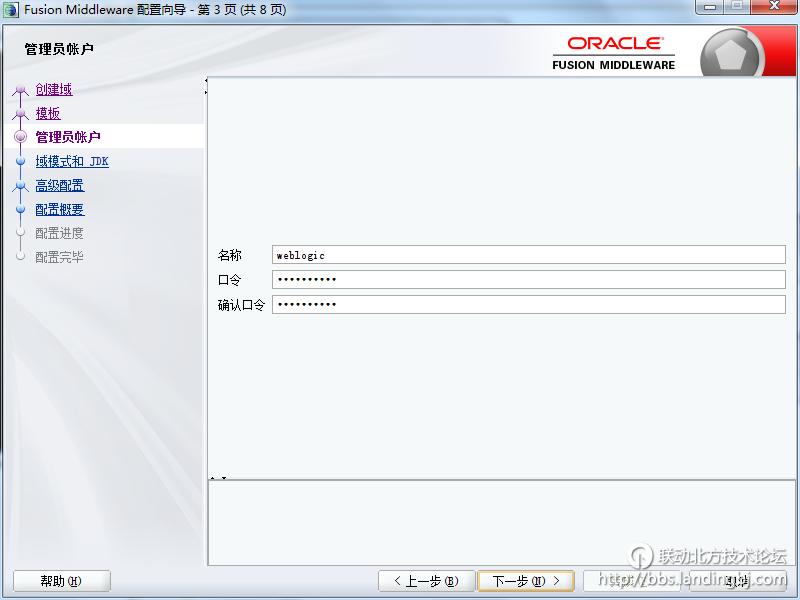Navigate to 高级配置 step
The image size is (800, 600).
tap(60, 186)
